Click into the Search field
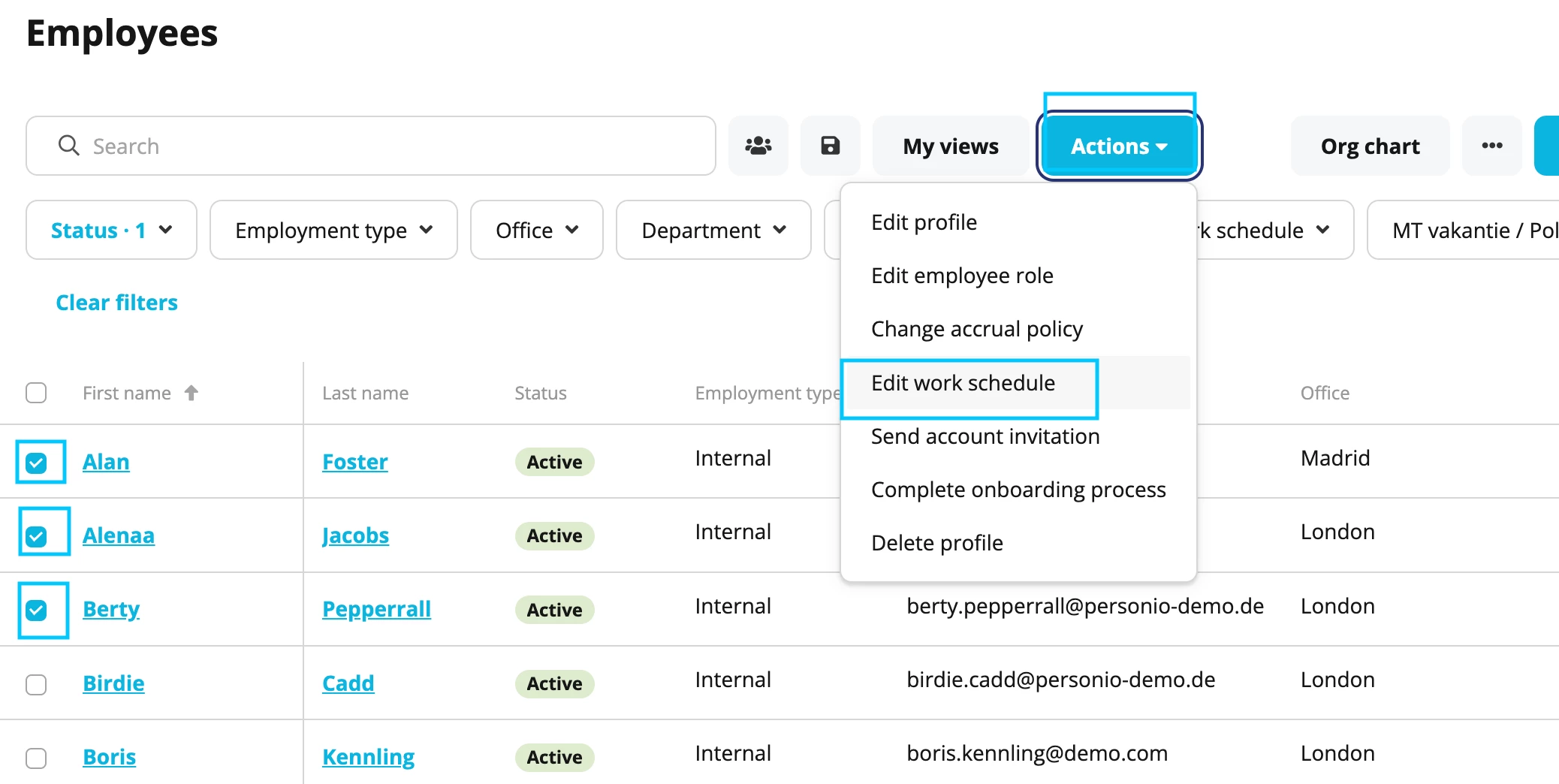The width and height of the screenshot is (1559, 784). click(371, 146)
